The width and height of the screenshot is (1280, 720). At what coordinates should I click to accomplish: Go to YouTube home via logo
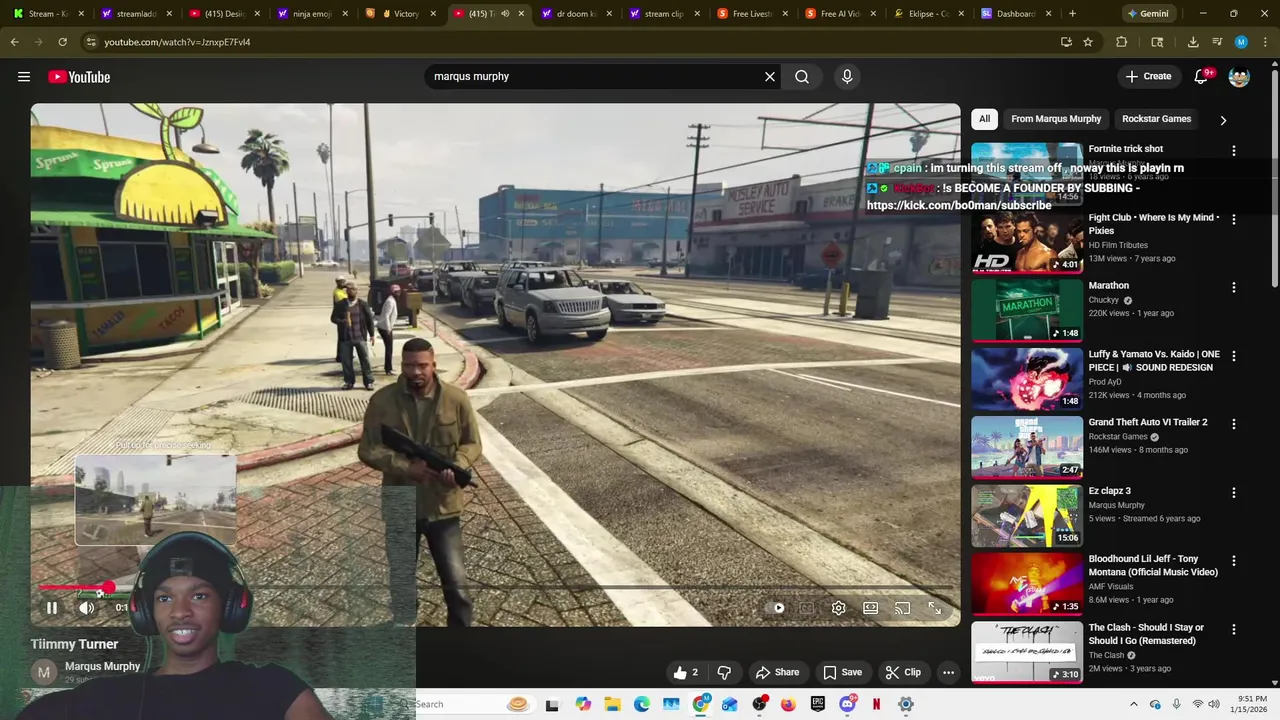tap(79, 77)
